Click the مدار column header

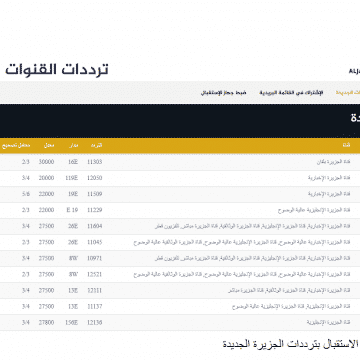point(73,146)
